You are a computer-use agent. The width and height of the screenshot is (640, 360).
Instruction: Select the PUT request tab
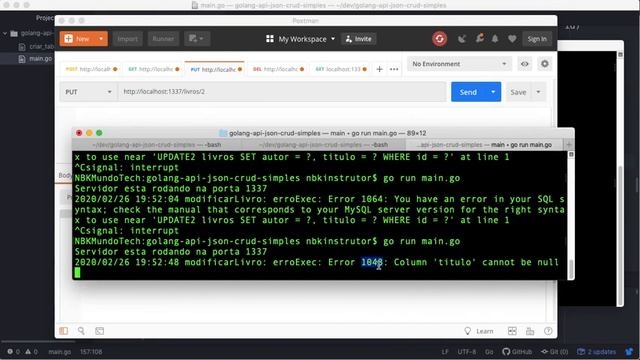(x=216, y=69)
